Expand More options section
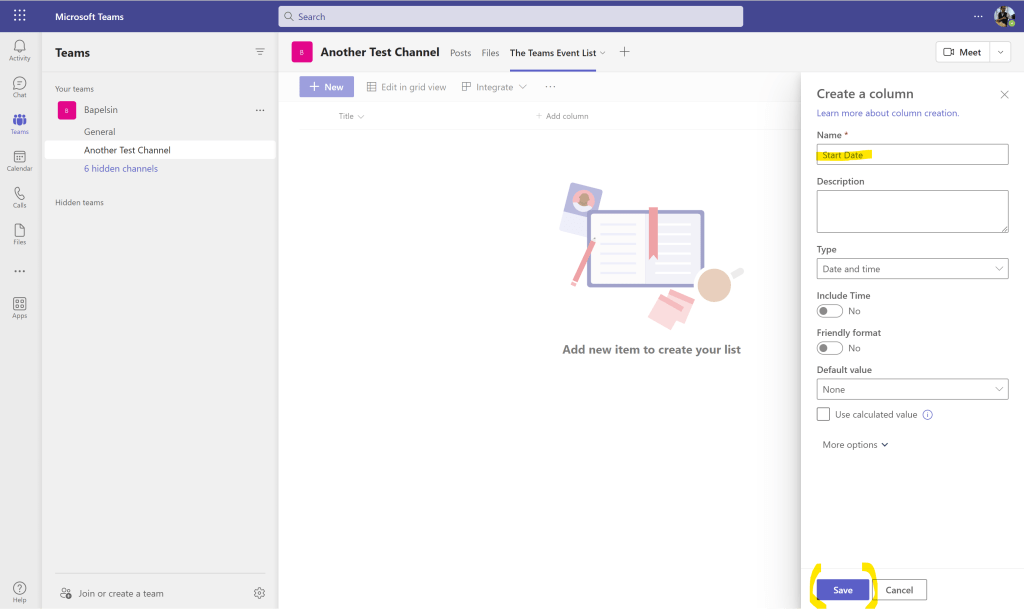 [855, 445]
